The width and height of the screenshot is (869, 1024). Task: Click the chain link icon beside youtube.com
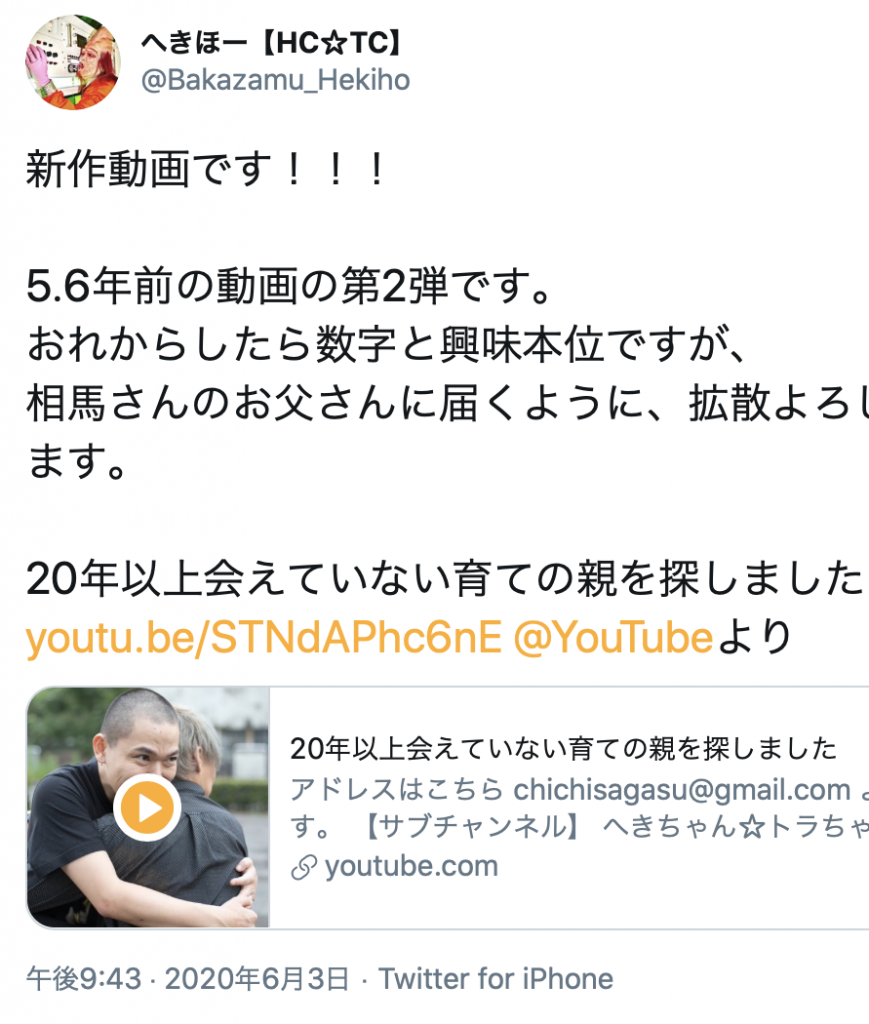coord(304,867)
